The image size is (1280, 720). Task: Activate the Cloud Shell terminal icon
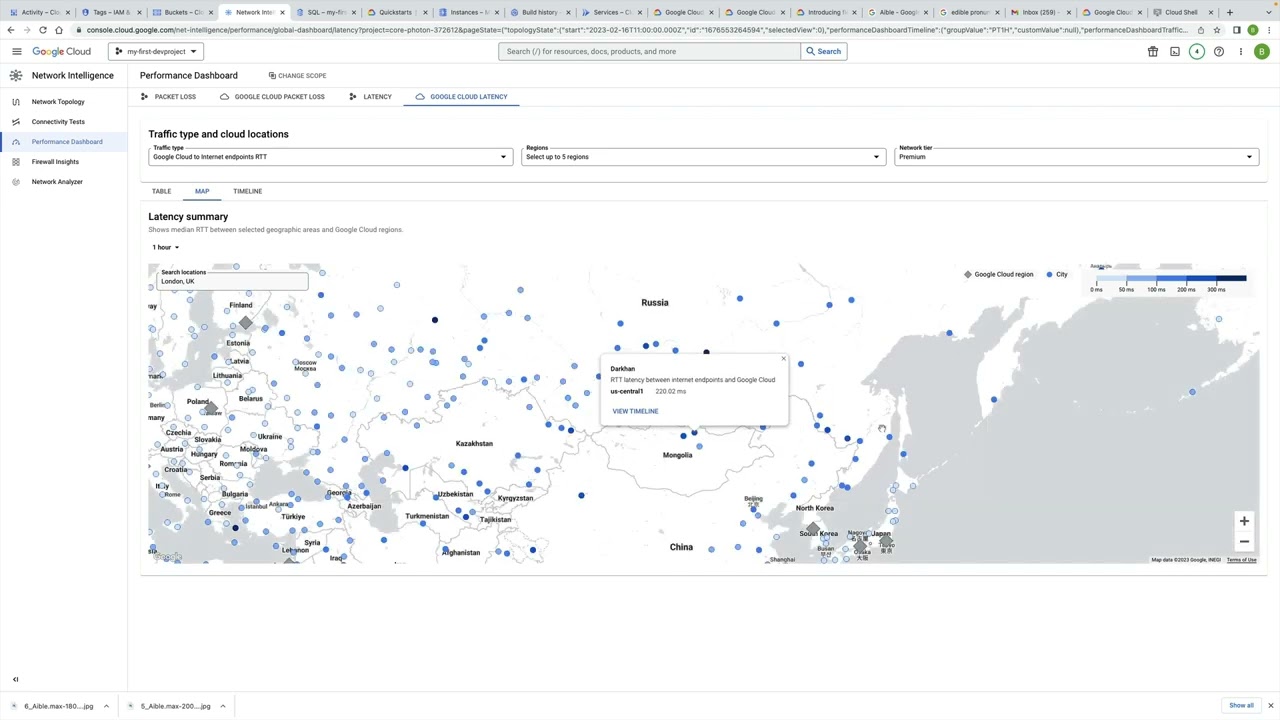tap(1175, 51)
